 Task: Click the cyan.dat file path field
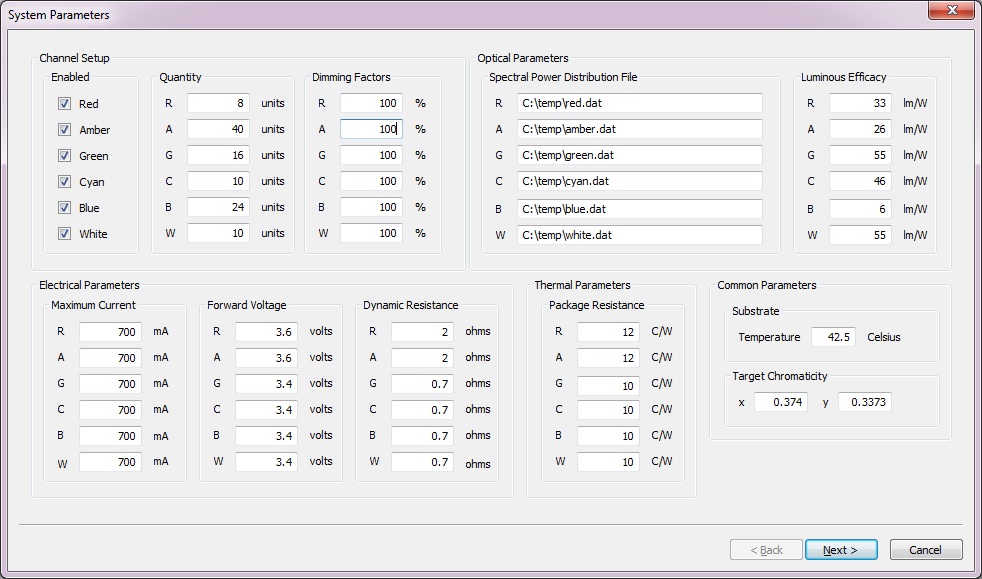pyautogui.click(x=640, y=181)
